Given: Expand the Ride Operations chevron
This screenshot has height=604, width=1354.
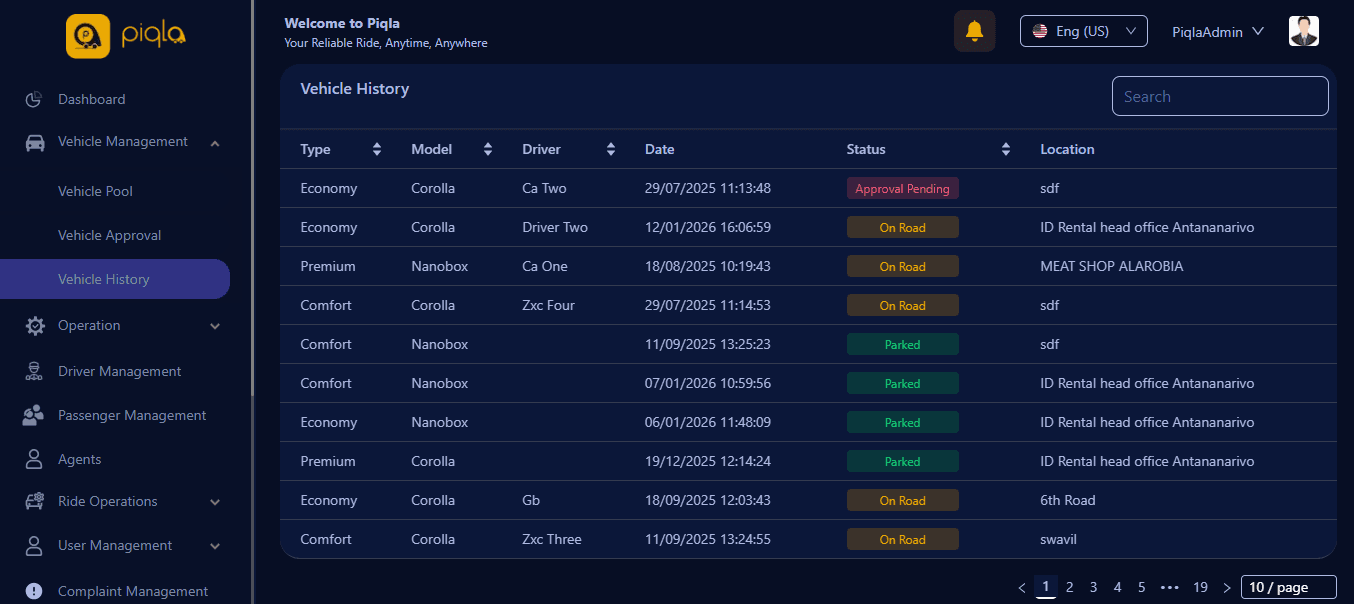Looking at the screenshot, I should pos(215,502).
